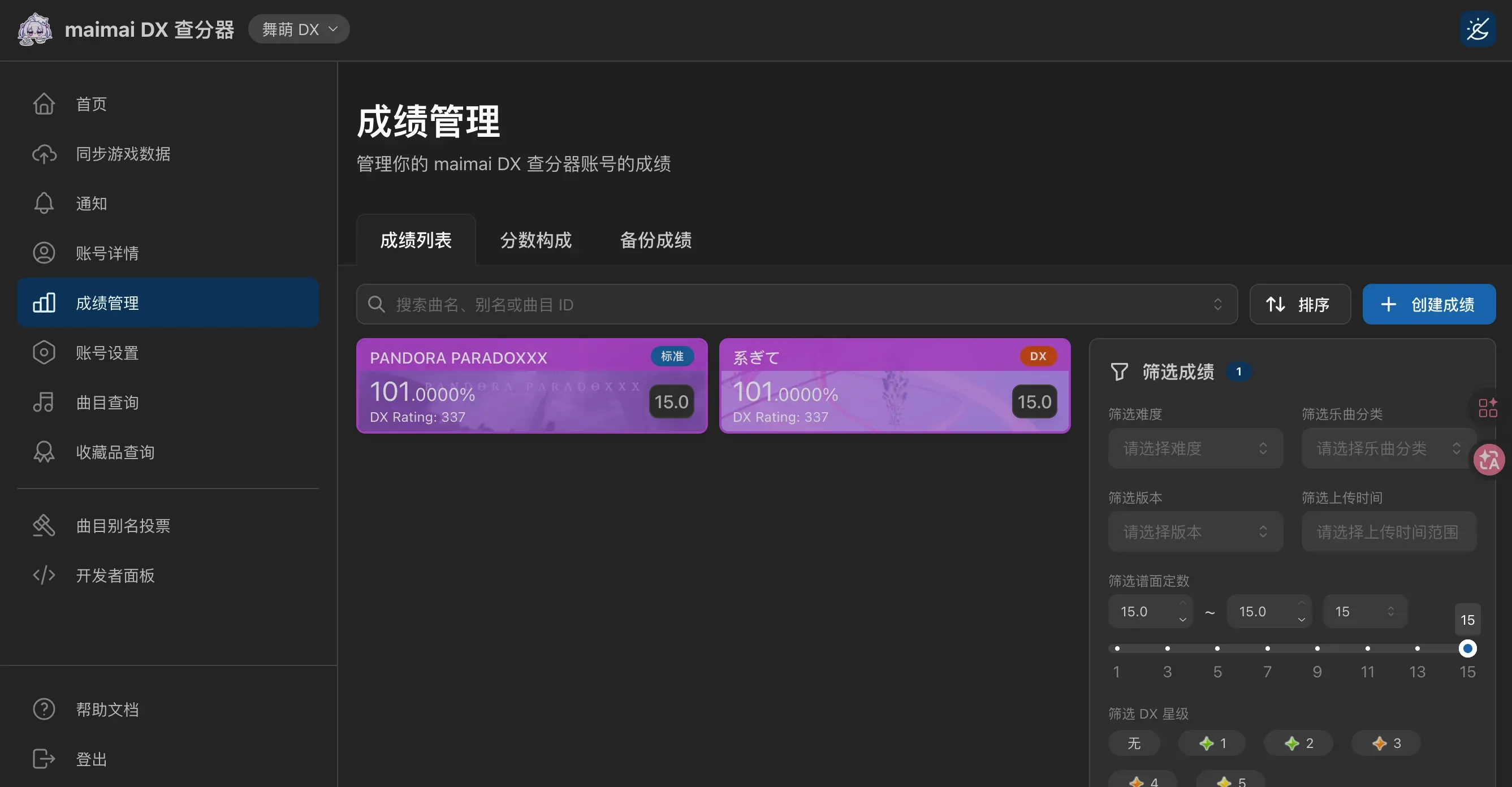Viewport: 1512px width, 787px height.
Task: Click the 创建成绩 create score button
Action: [1429, 304]
